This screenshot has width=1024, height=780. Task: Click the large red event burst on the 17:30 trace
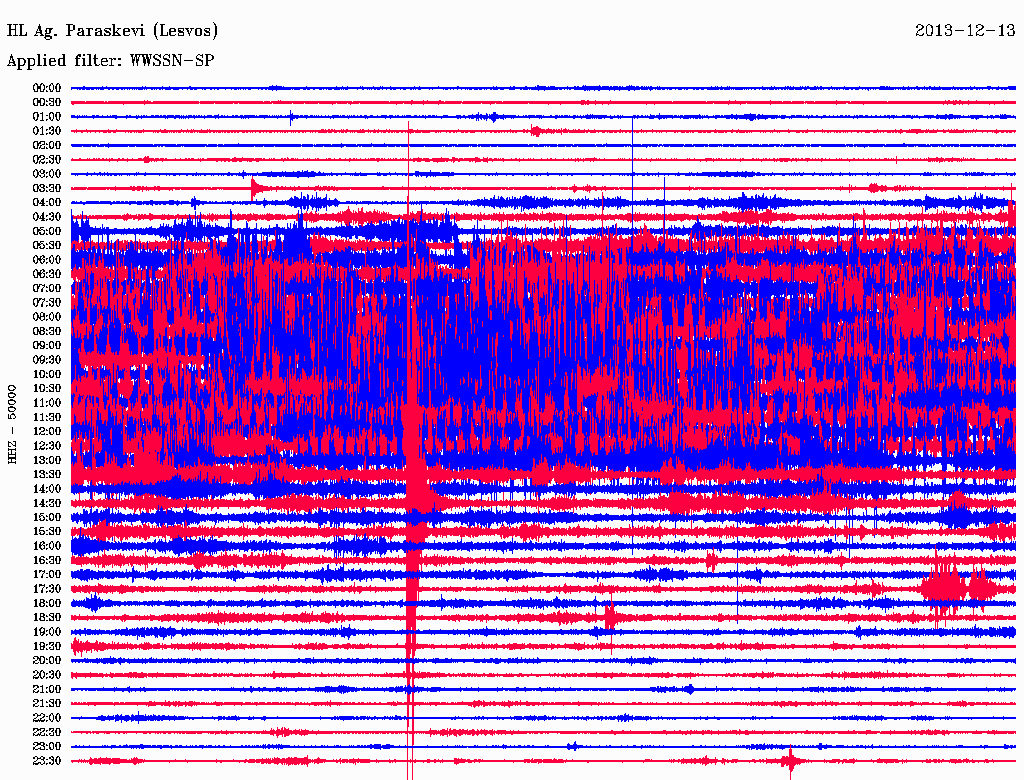(x=959, y=589)
